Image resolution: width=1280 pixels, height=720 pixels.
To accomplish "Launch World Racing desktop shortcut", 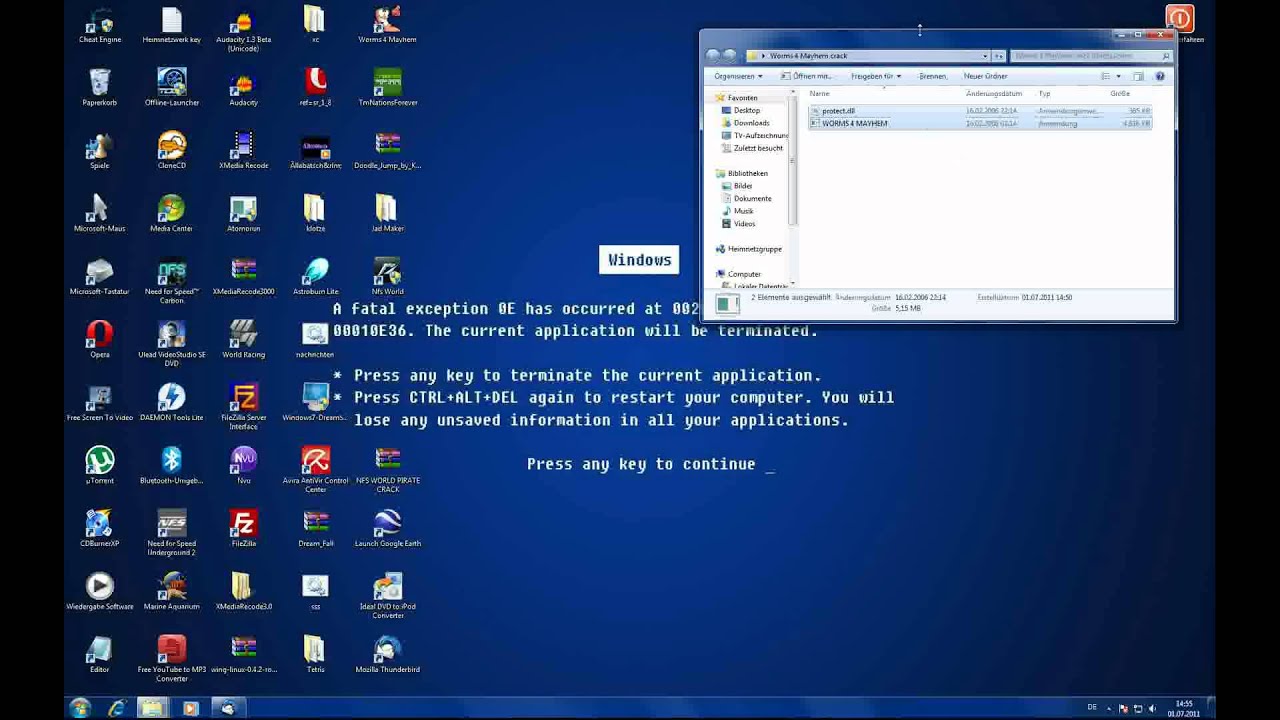I will click(x=243, y=340).
